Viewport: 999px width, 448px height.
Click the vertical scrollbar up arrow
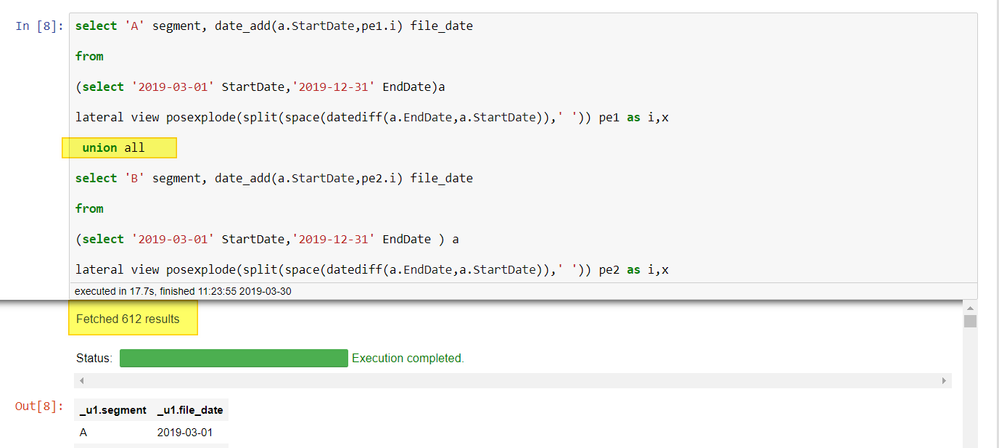[x=968, y=308]
